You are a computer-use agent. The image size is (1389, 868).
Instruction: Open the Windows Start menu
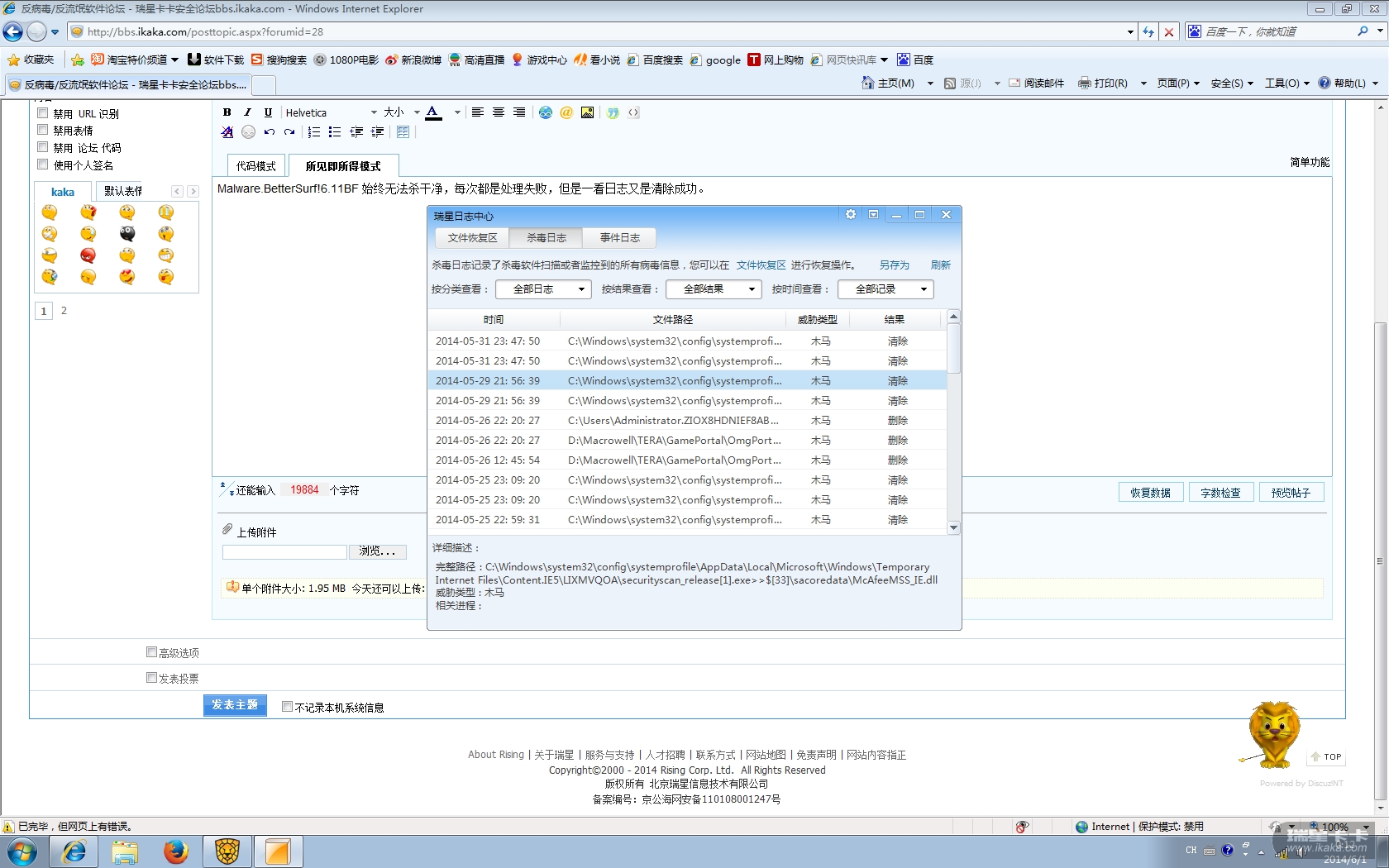(x=22, y=851)
